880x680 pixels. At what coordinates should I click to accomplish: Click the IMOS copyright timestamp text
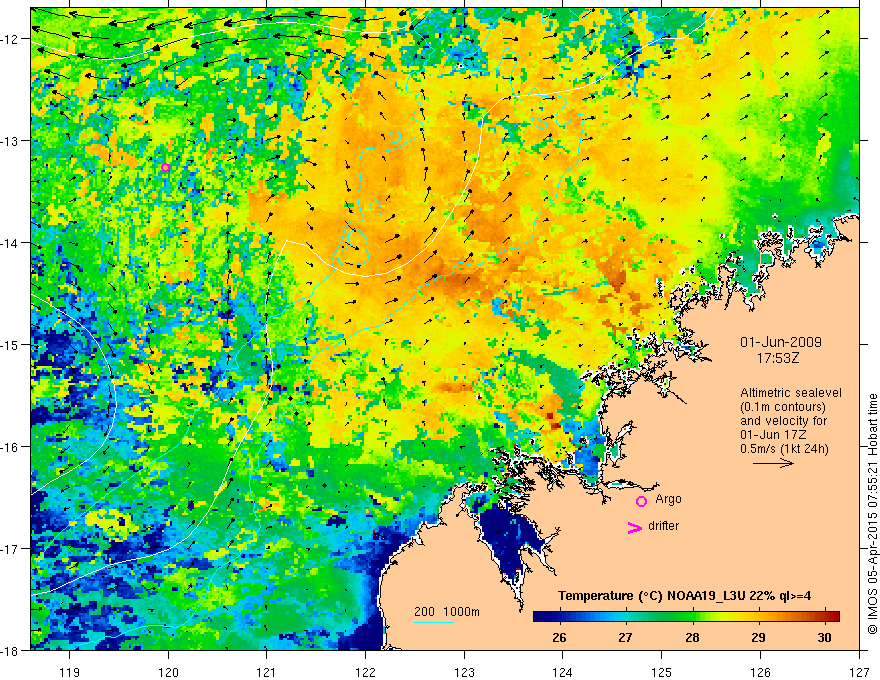(x=872, y=513)
